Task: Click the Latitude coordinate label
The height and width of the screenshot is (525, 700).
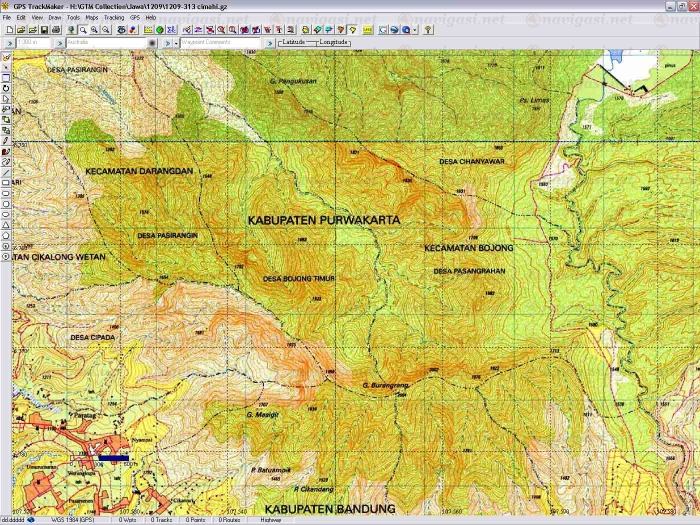Action: [296, 43]
